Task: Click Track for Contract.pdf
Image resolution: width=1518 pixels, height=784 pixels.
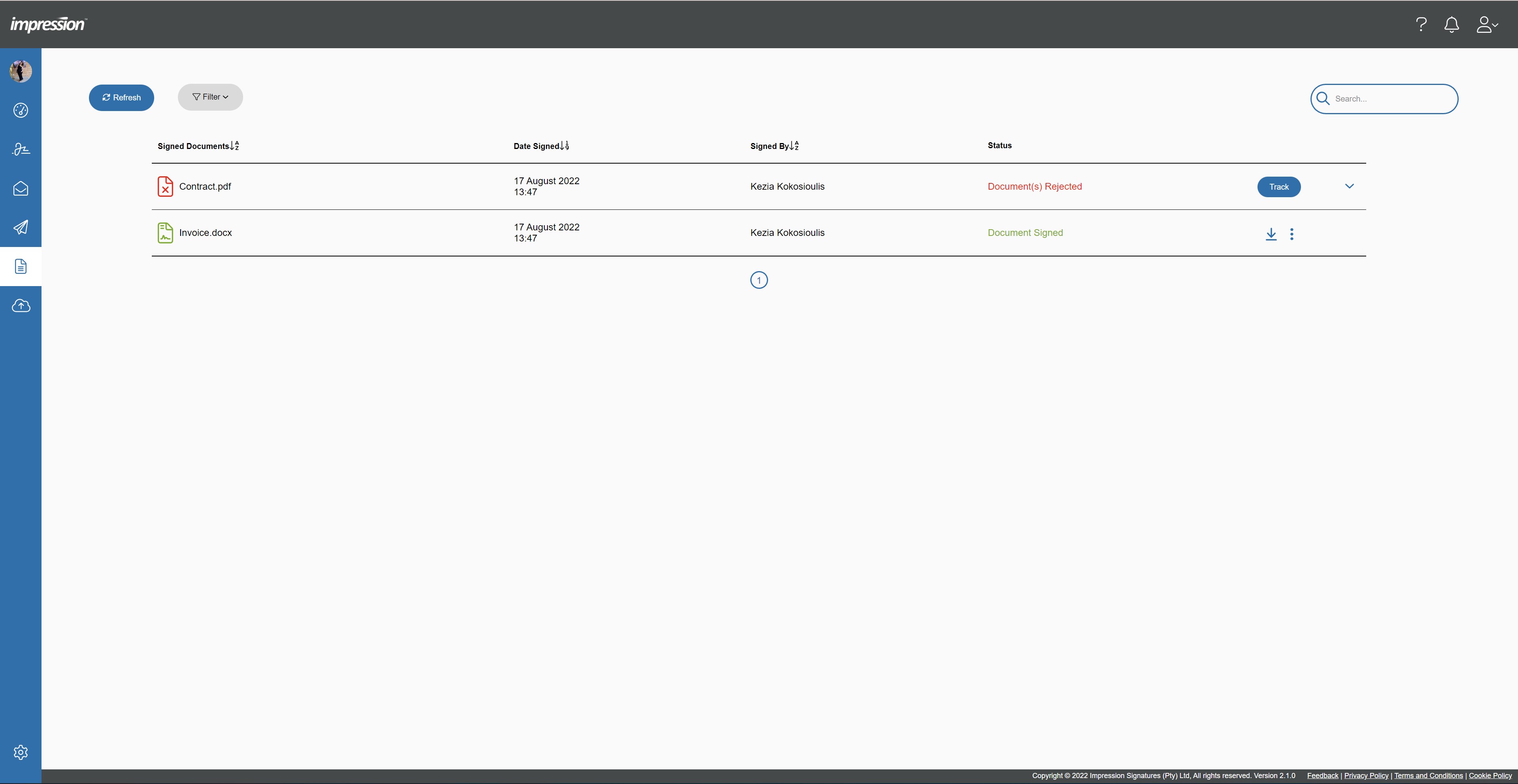Action: [1279, 187]
